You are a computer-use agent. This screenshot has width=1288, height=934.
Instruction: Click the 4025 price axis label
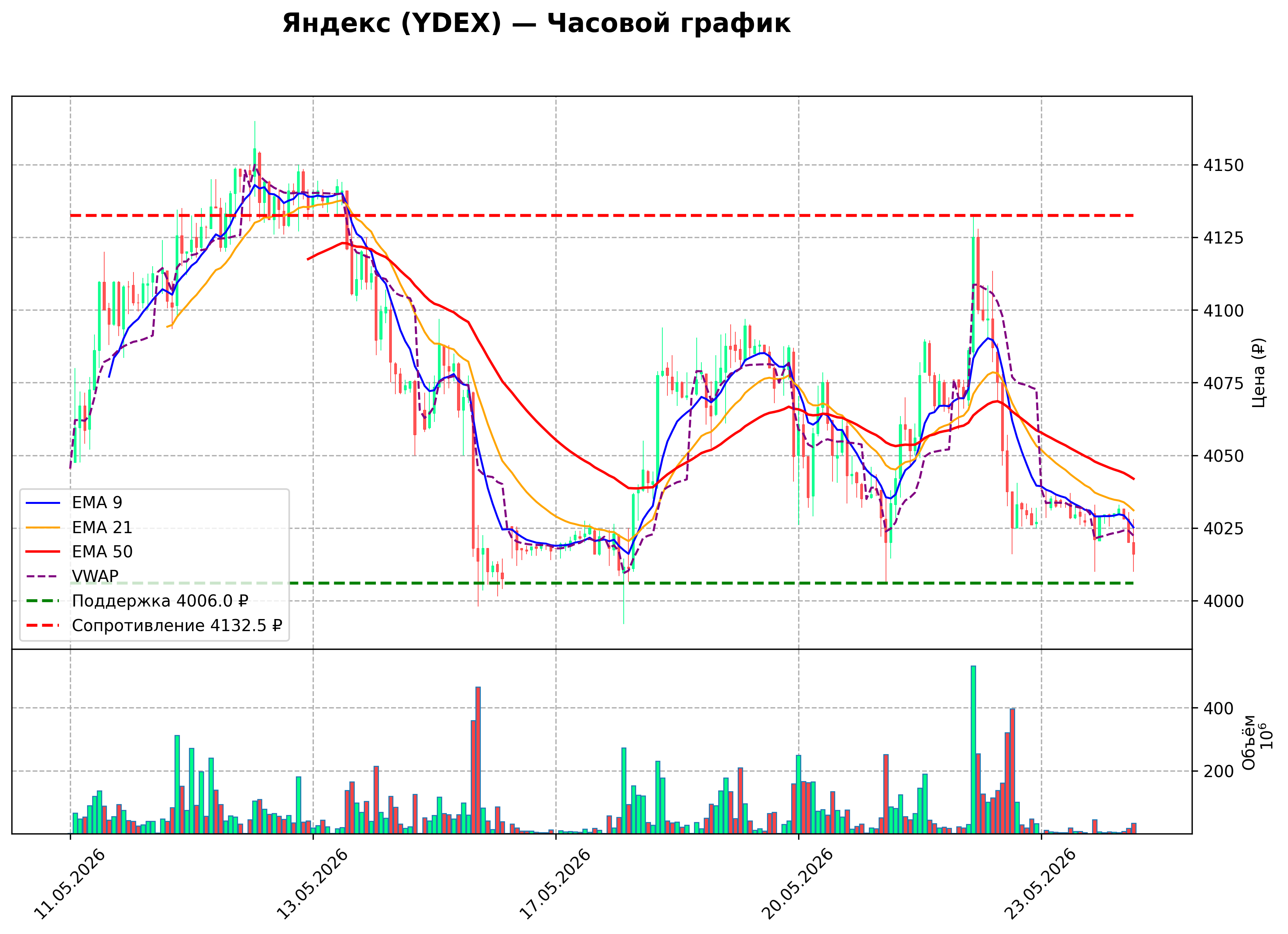pos(1223,528)
